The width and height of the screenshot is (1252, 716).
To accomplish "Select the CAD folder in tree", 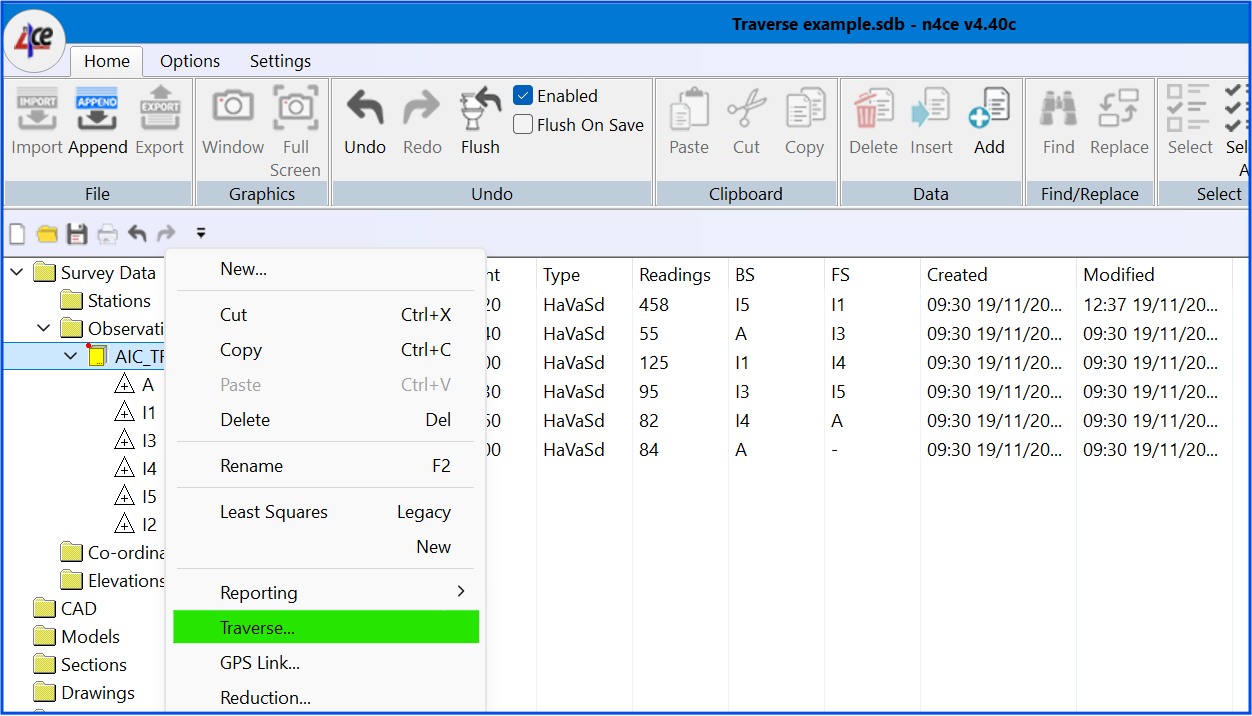I will pos(65,608).
